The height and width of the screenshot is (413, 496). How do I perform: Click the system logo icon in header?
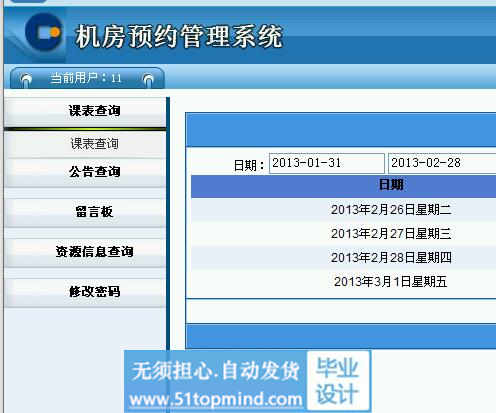[x=43, y=32]
